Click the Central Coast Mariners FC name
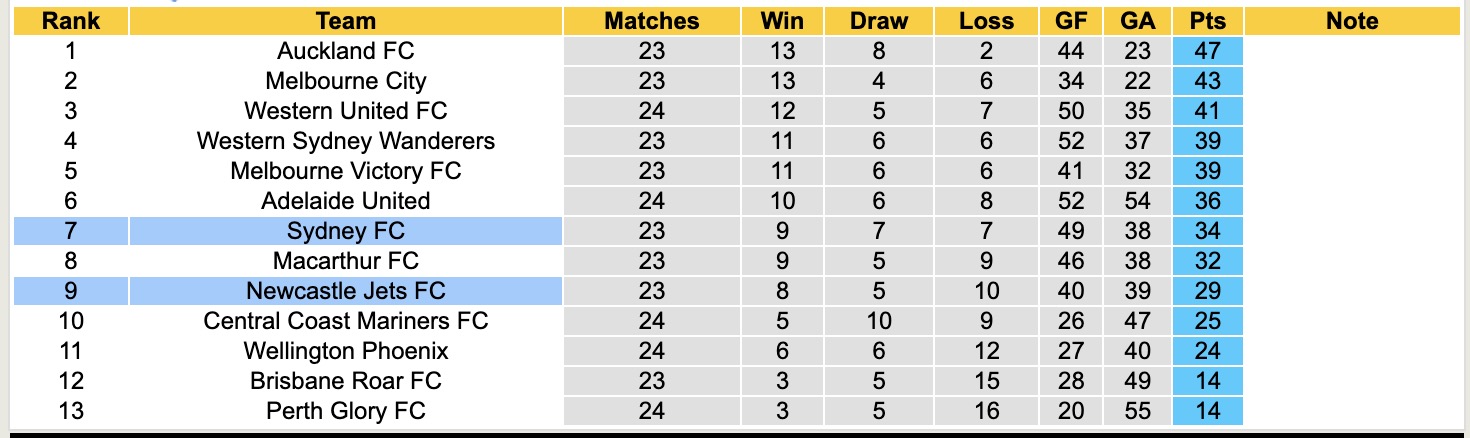The width and height of the screenshot is (1470, 438). 345,321
